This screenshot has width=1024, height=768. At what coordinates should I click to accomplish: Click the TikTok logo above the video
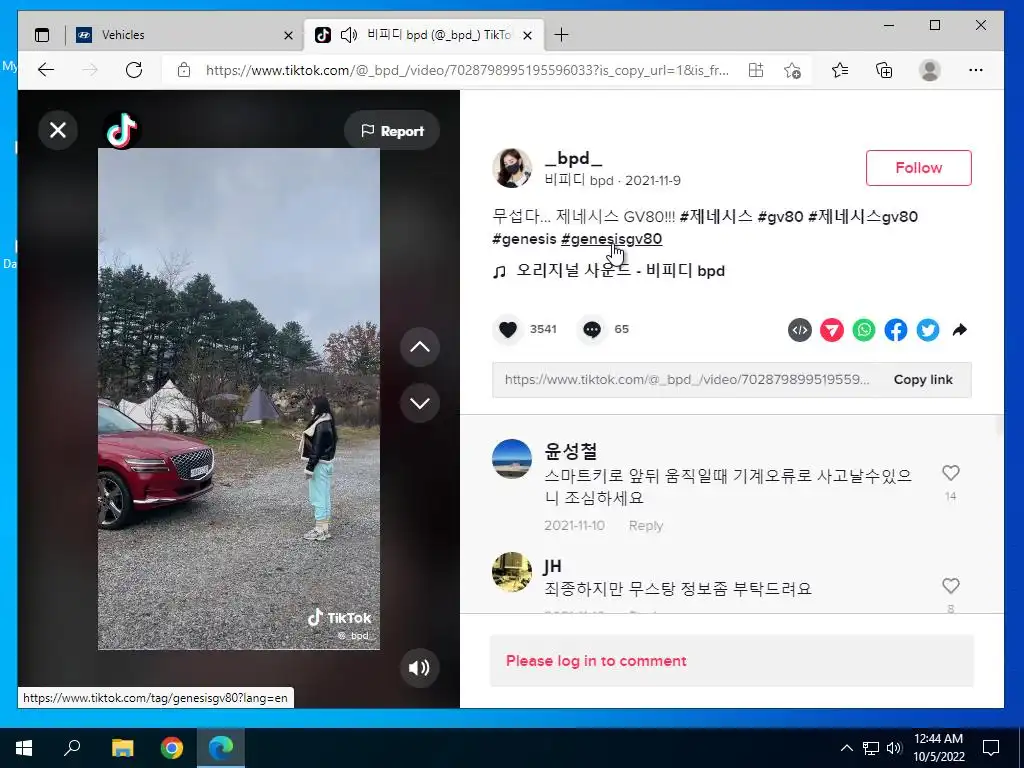click(x=121, y=130)
